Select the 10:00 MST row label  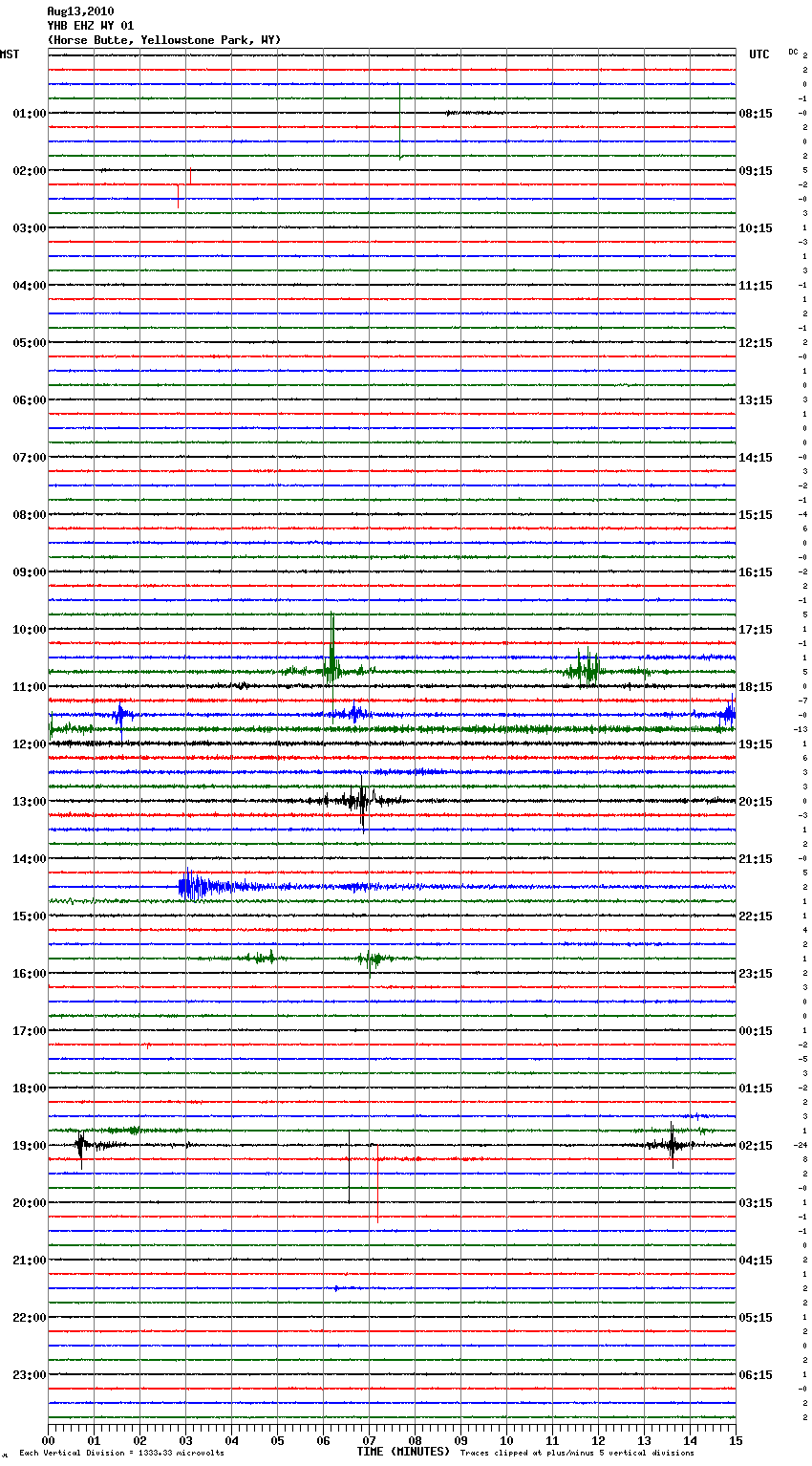[30, 630]
